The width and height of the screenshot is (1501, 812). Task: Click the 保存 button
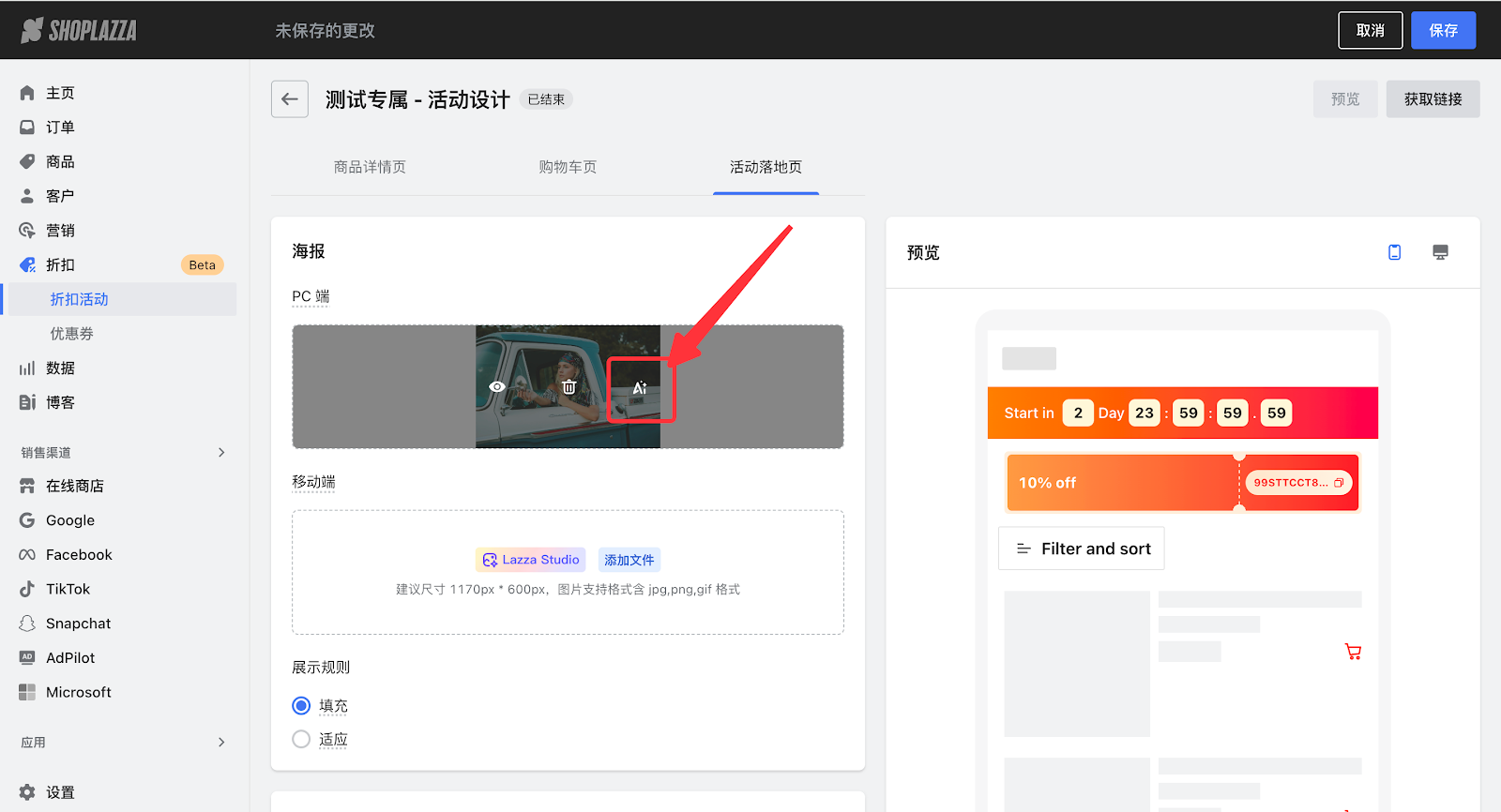(1443, 30)
